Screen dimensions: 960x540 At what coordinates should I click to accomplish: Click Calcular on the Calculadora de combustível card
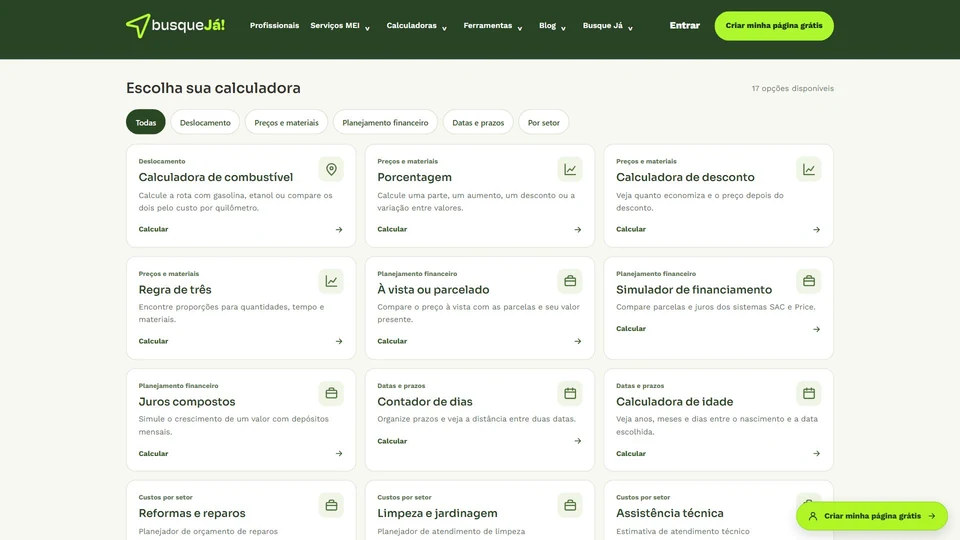point(153,229)
